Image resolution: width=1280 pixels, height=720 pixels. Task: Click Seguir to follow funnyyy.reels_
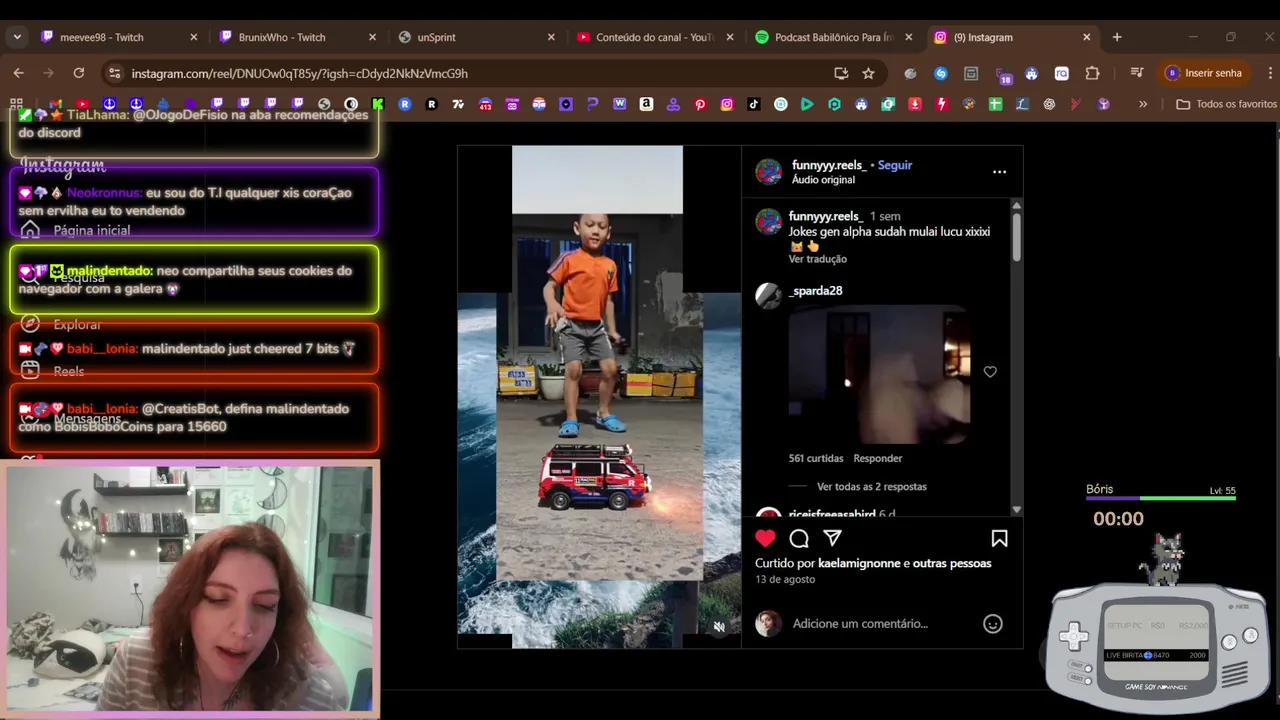point(894,165)
